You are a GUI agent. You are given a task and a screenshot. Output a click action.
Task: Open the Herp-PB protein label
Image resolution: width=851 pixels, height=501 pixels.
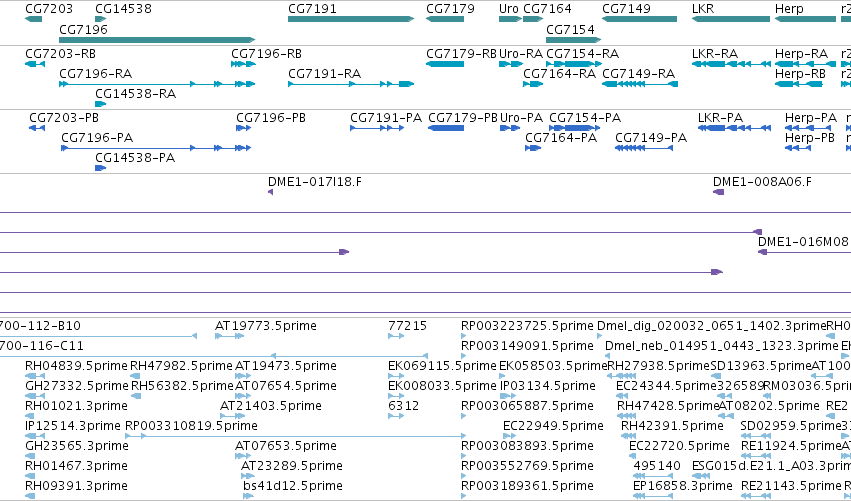(x=810, y=138)
